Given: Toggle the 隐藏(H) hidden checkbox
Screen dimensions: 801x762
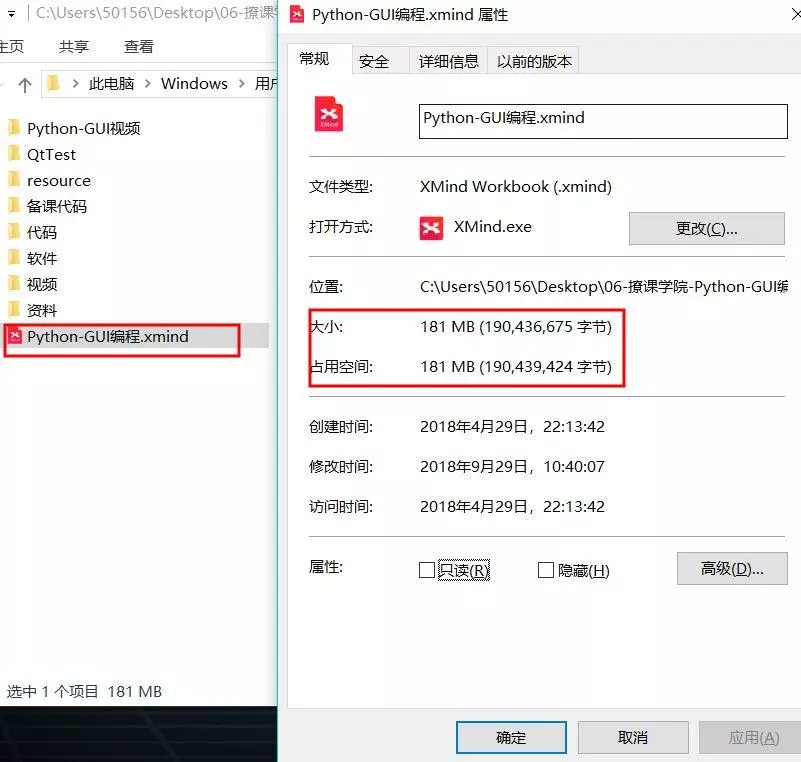Looking at the screenshot, I should [x=546, y=570].
